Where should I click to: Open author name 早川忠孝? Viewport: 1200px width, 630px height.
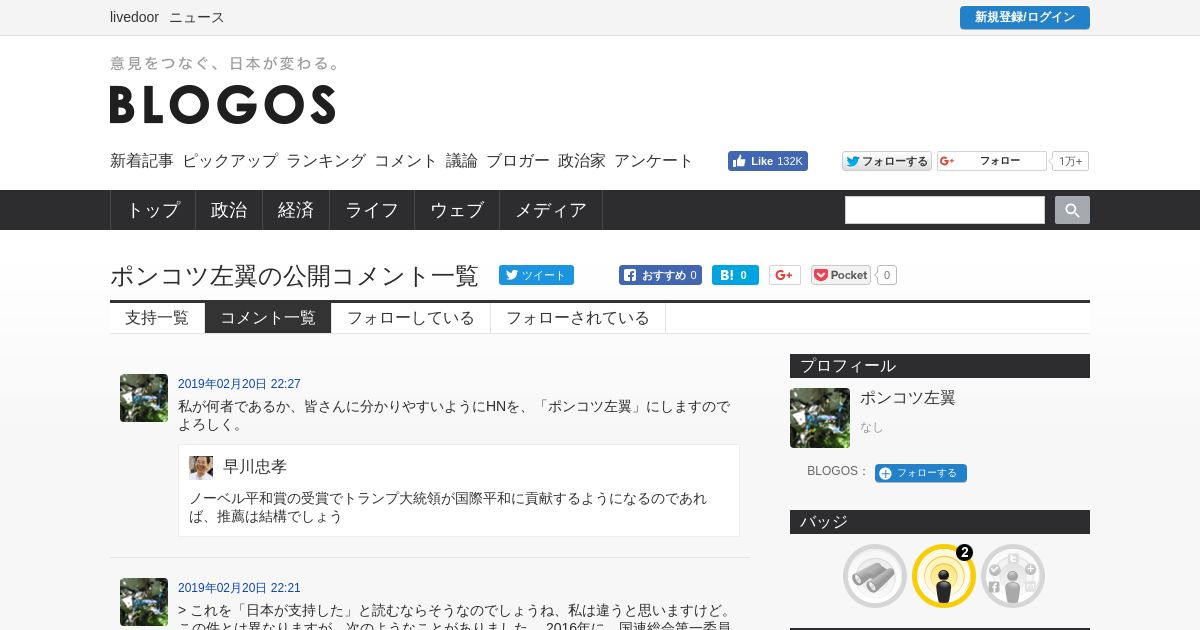tap(255, 467)
